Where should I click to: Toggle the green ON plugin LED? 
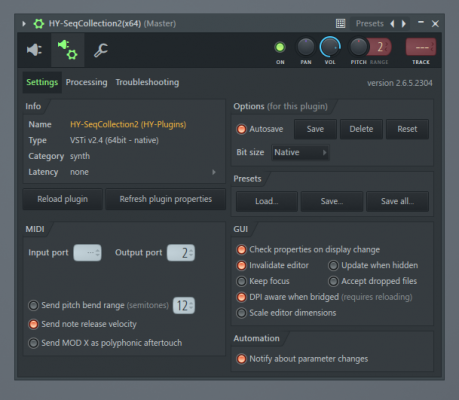[280, 47]
